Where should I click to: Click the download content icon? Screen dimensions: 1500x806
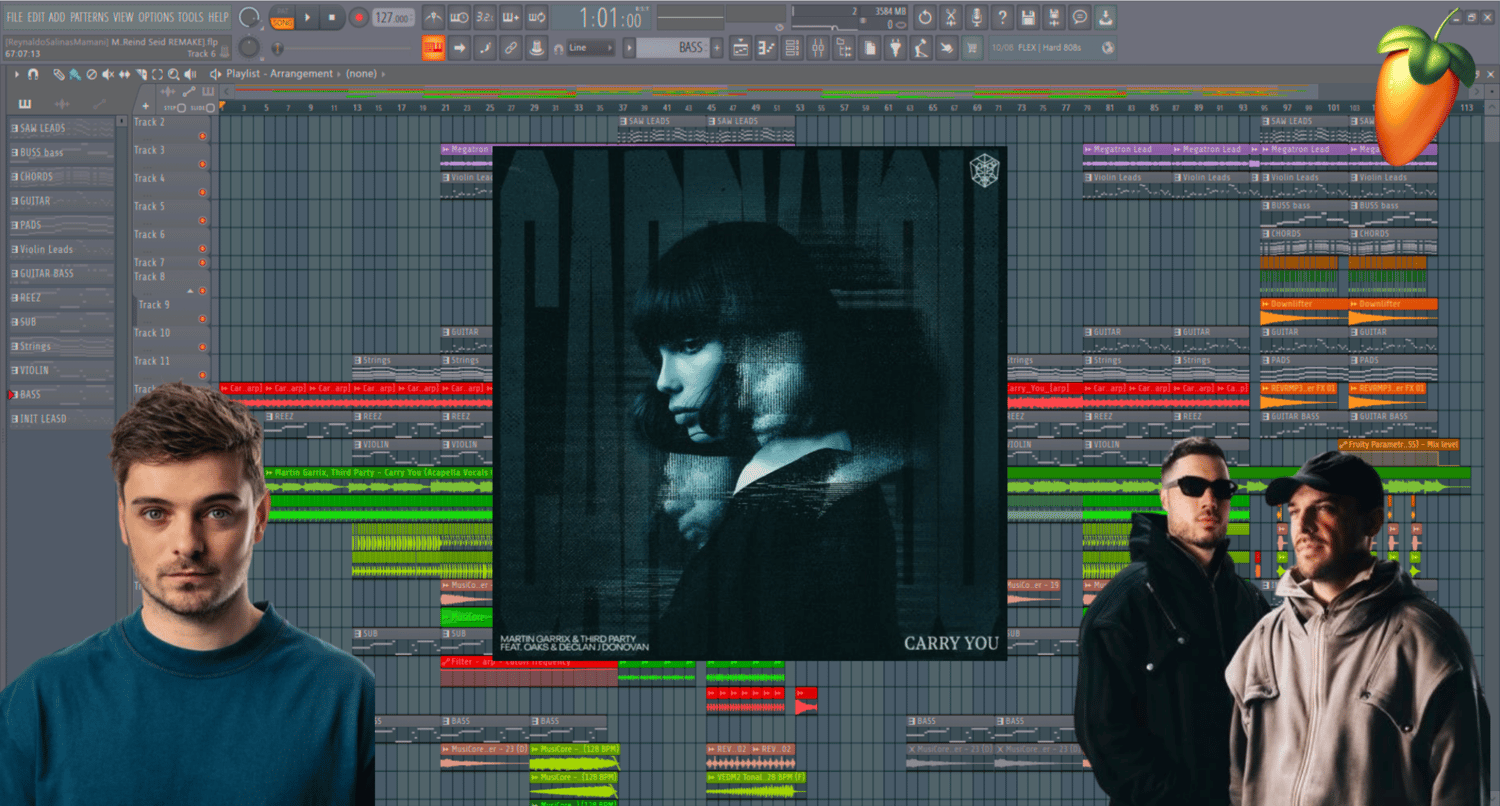click(1106, 17)
